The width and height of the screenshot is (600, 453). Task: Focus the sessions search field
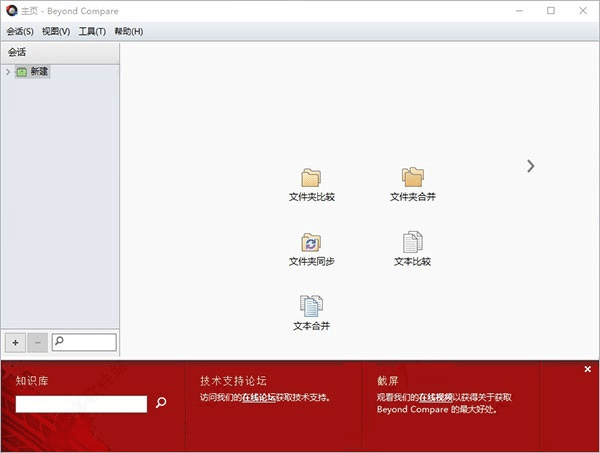[x=84, y=342]
